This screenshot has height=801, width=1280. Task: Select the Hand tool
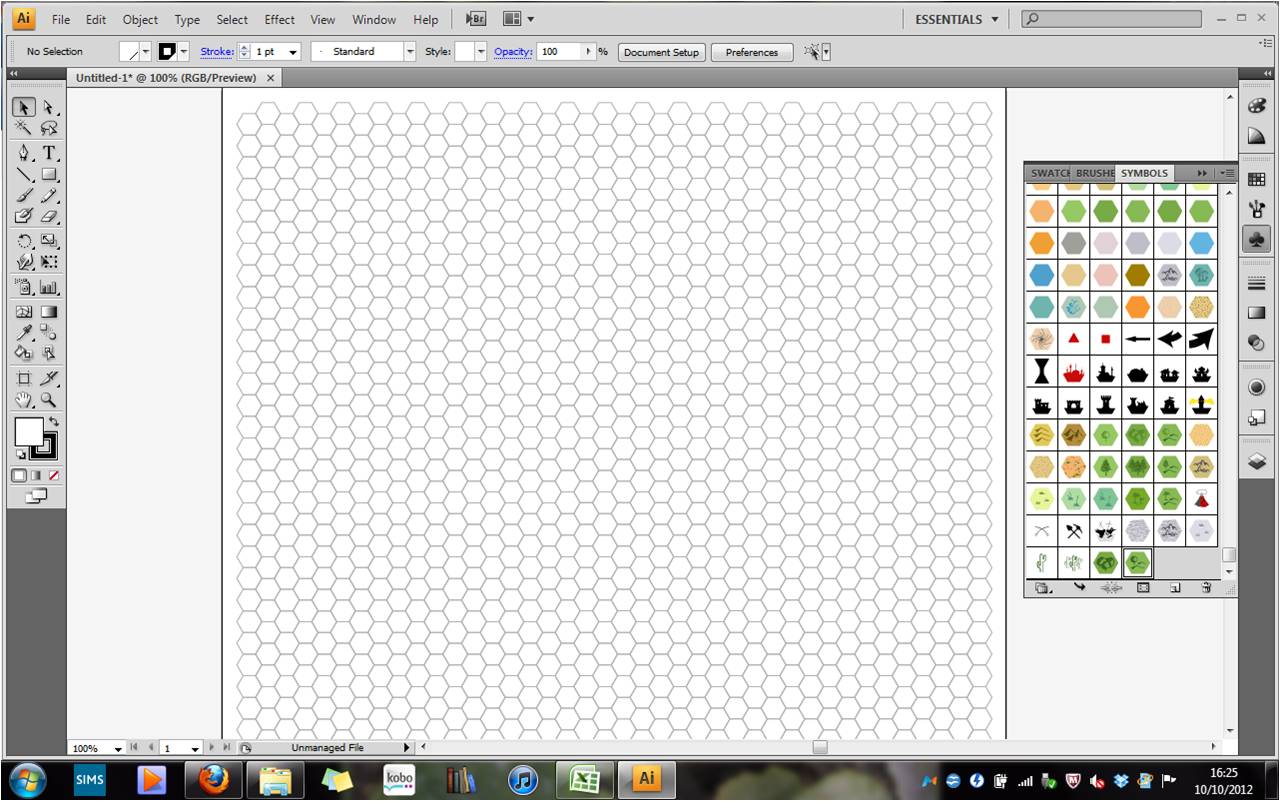point(23,400)
